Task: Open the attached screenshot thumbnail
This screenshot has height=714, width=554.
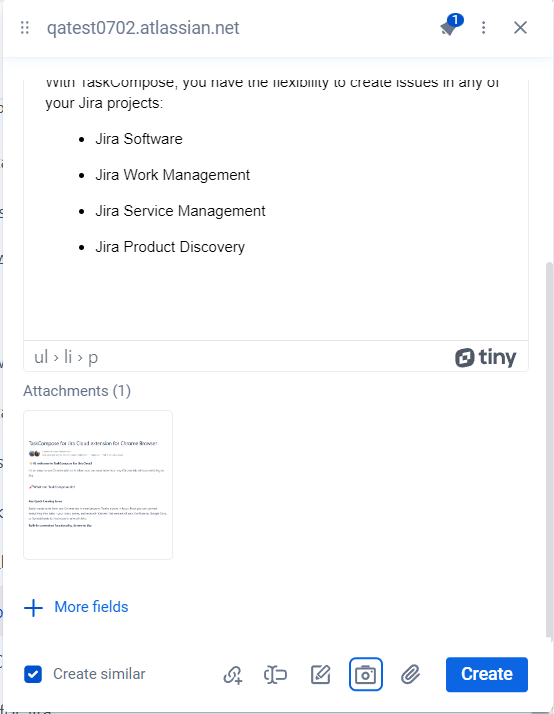Action: [x=98, y=485]
